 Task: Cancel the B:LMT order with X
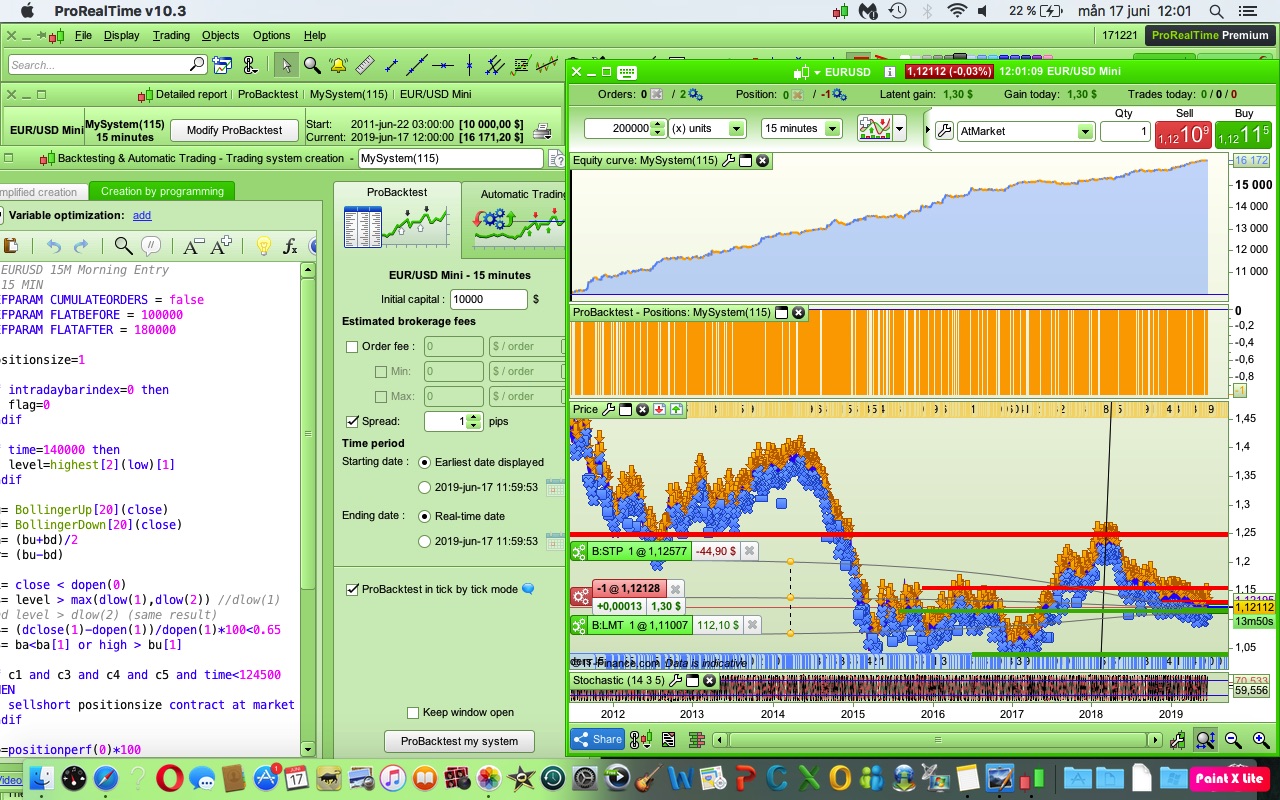point(752,625)
